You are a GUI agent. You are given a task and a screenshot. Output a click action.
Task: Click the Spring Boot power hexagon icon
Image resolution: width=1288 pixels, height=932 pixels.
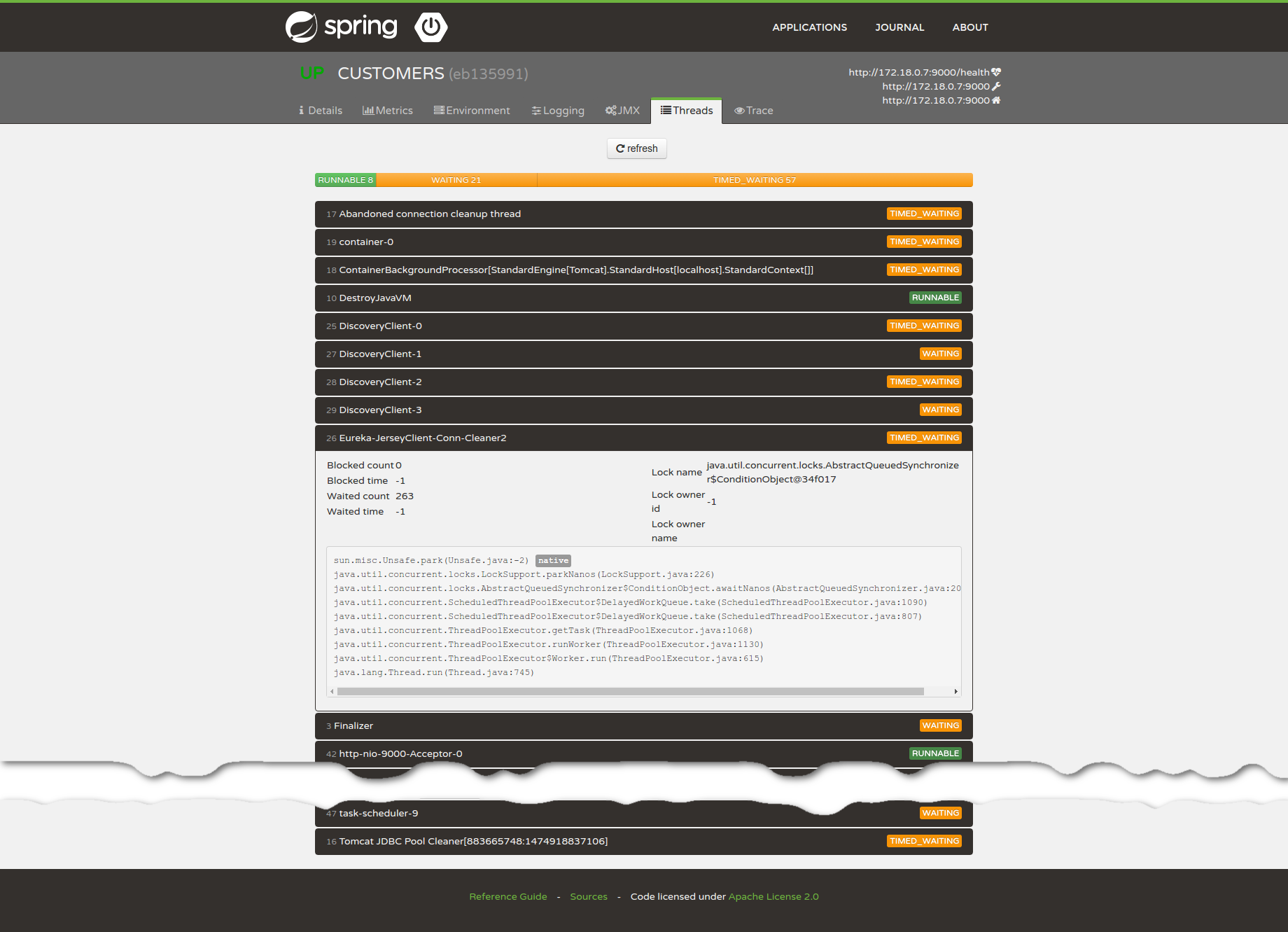(x=430, y=27)
